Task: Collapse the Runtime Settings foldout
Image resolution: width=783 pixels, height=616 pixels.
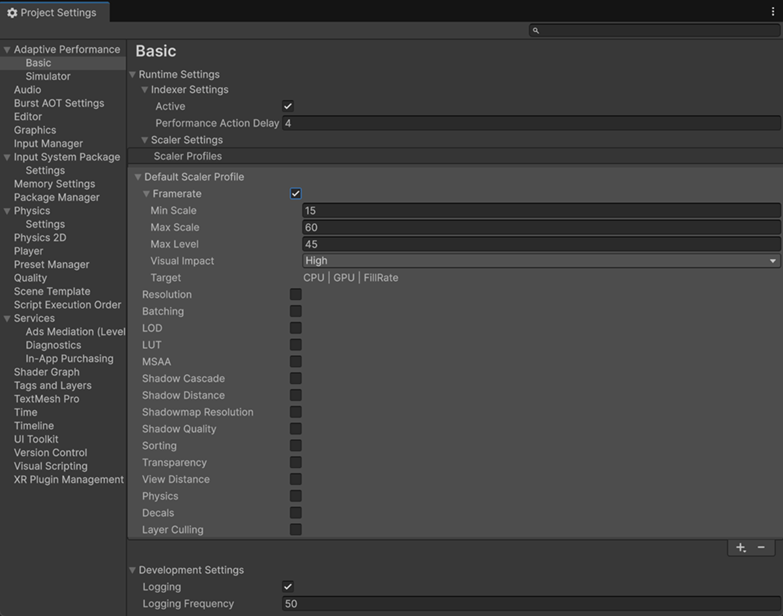Action: coord(133,75)
